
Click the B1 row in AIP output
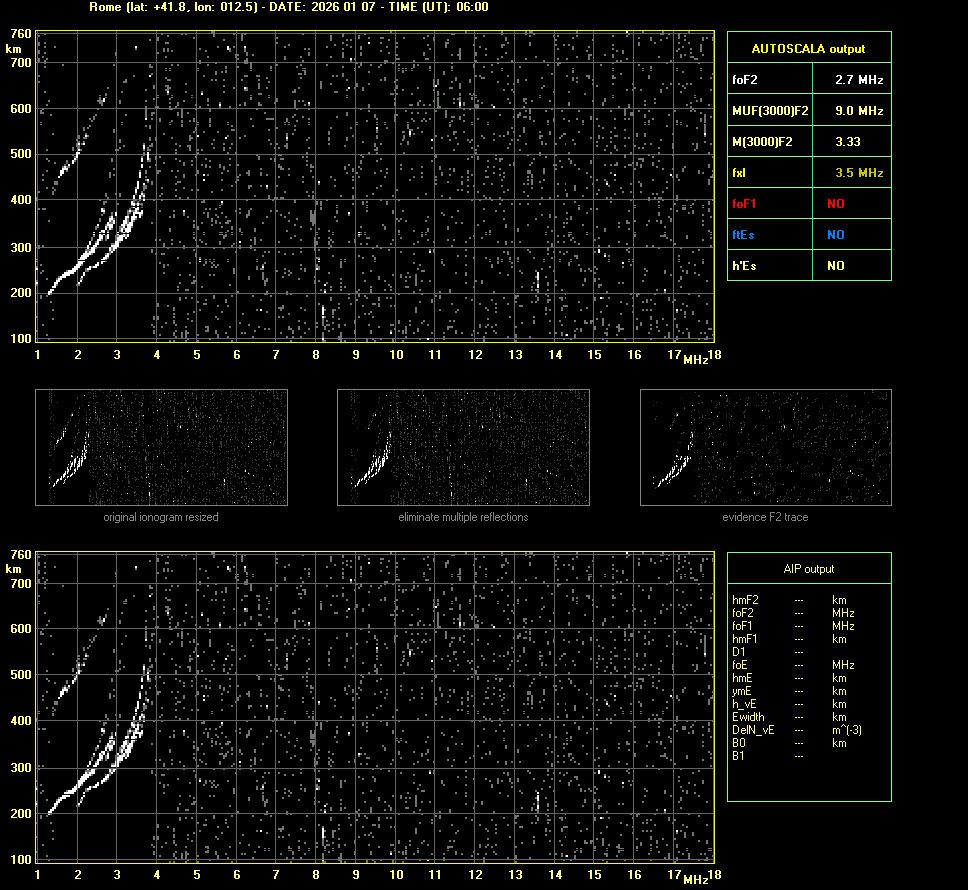click(x=738, y=756)
